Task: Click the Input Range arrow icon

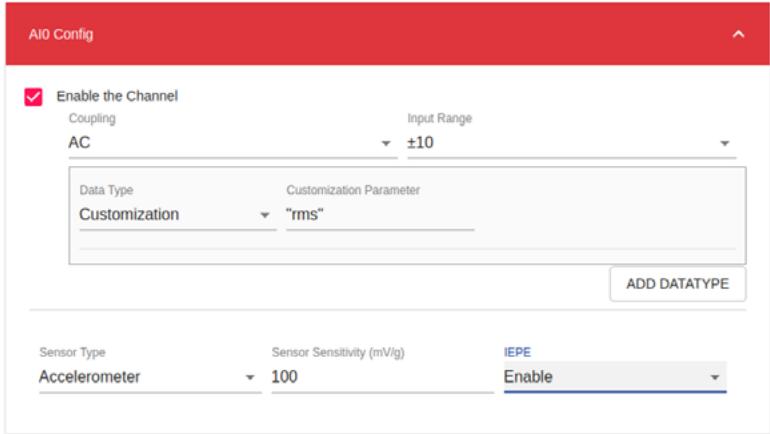Action: [x=724, y=143]
